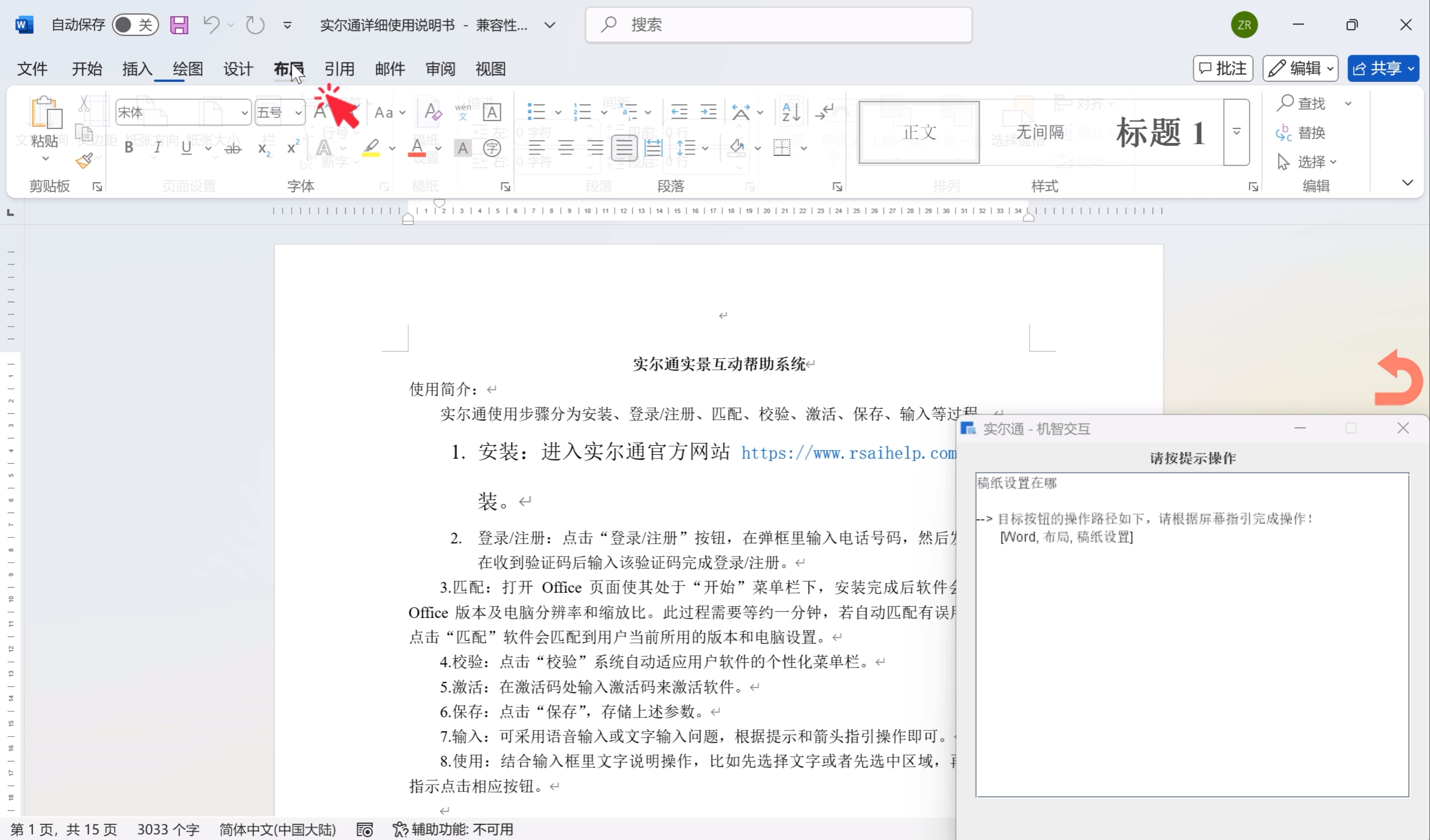Open the font name dropdown
The image size is (1430, 840).
click(244, 113)
